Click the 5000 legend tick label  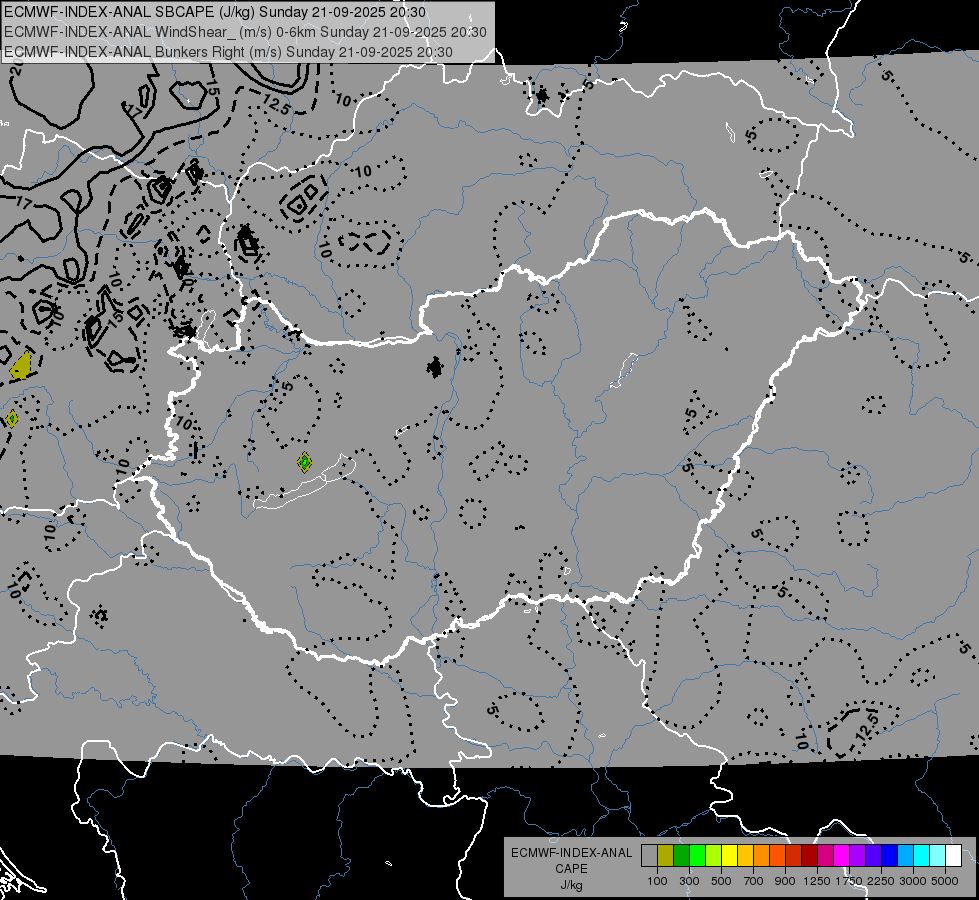click(945, 881)
